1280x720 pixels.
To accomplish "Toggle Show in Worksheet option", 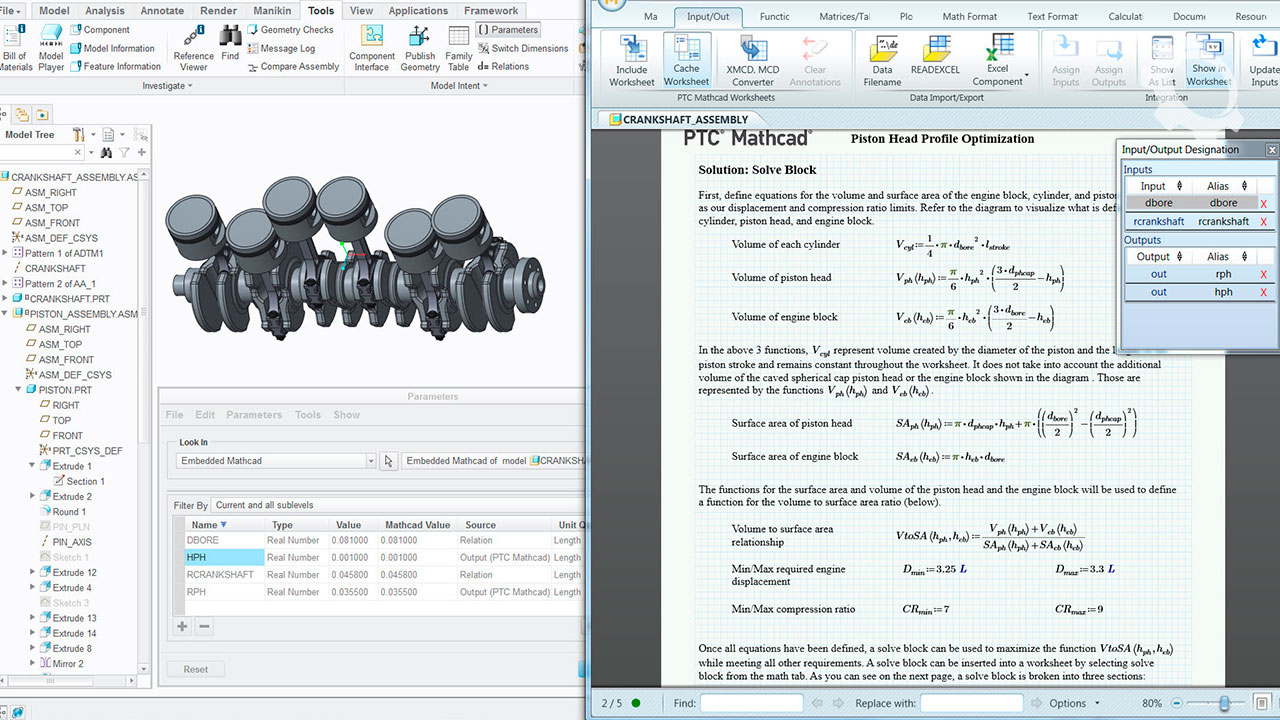I will click(x=1209, y=60).
